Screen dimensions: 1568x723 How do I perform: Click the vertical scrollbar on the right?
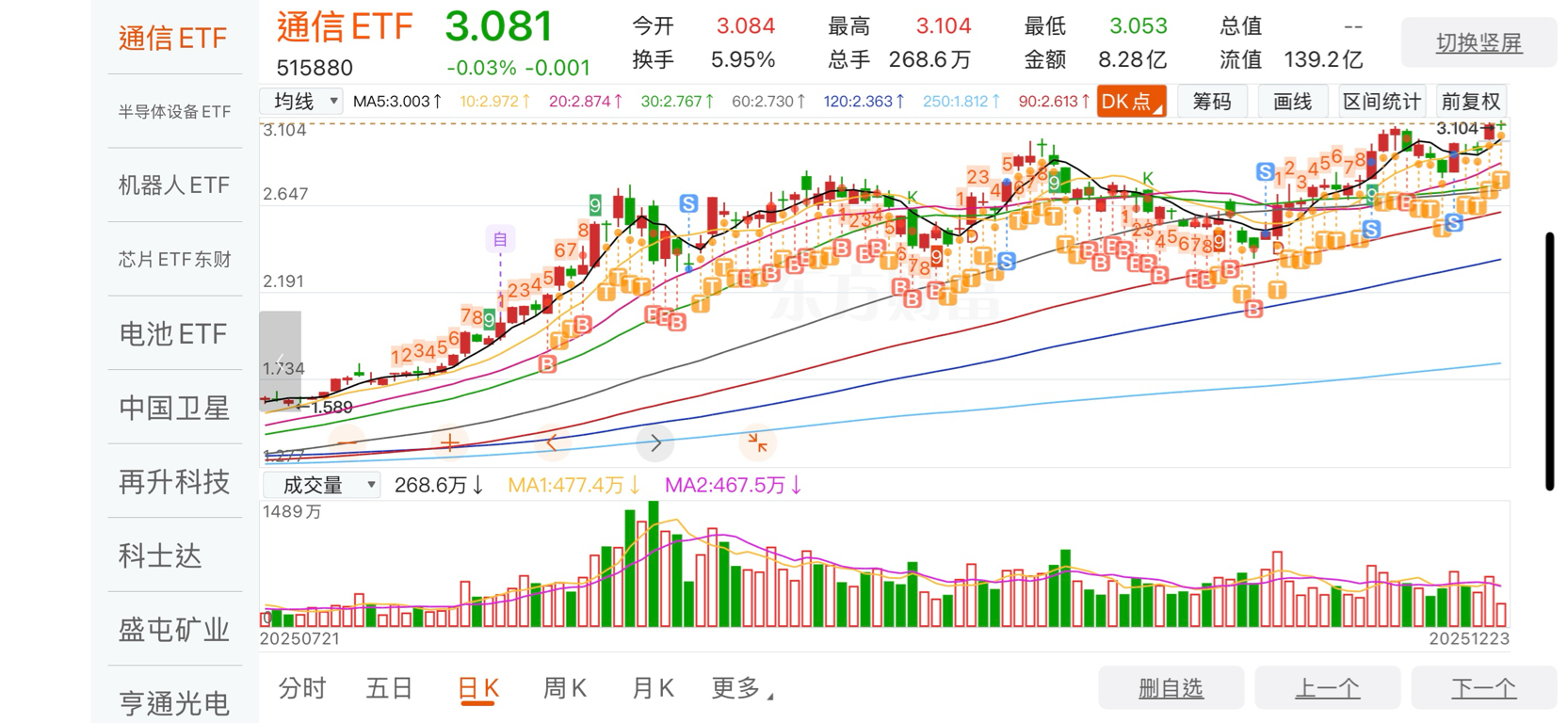click(x=1549, y=361)
